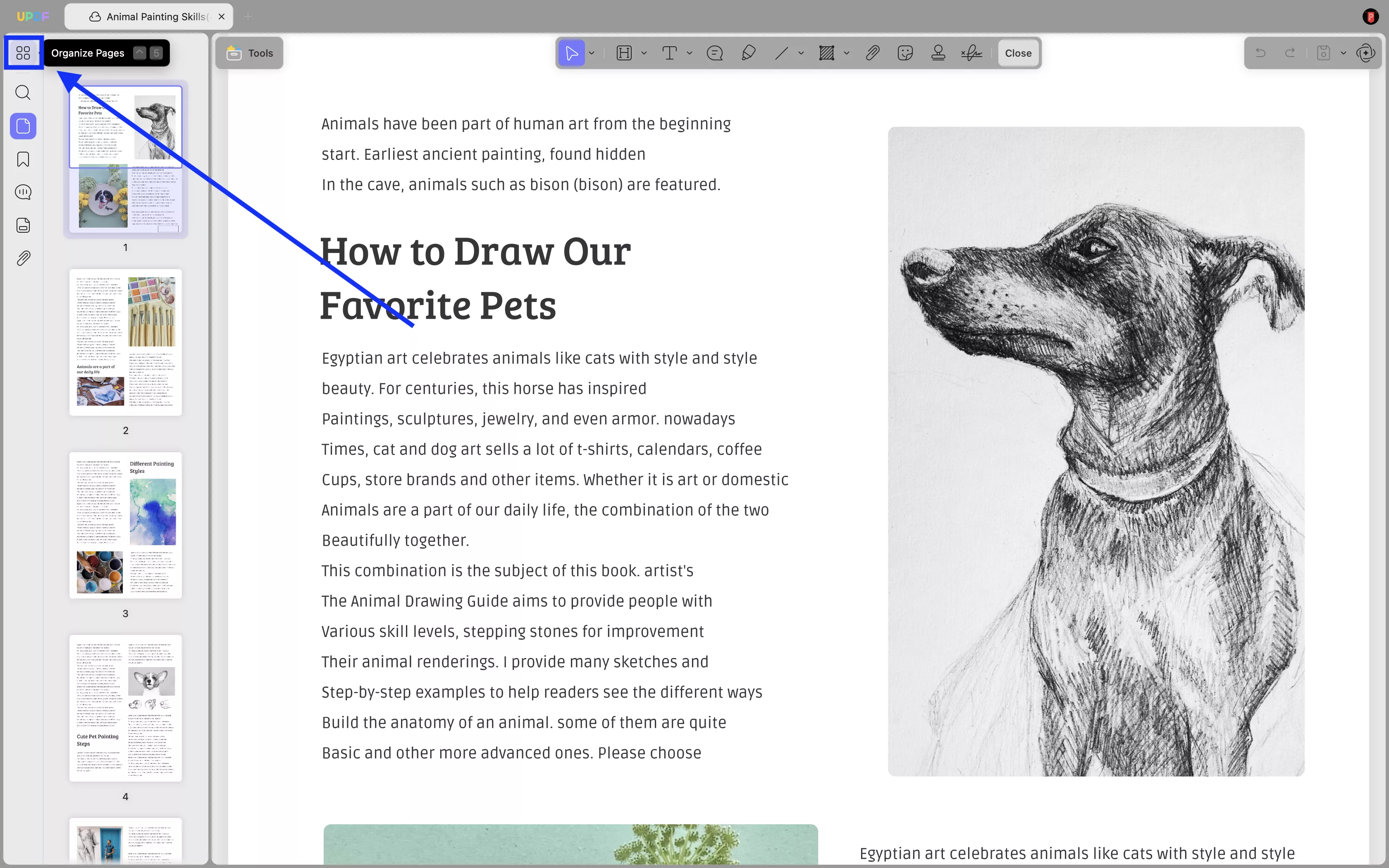This screenshot has height=868, width=1389.
Task: Select the Line drawing tool
Action: 780,53
